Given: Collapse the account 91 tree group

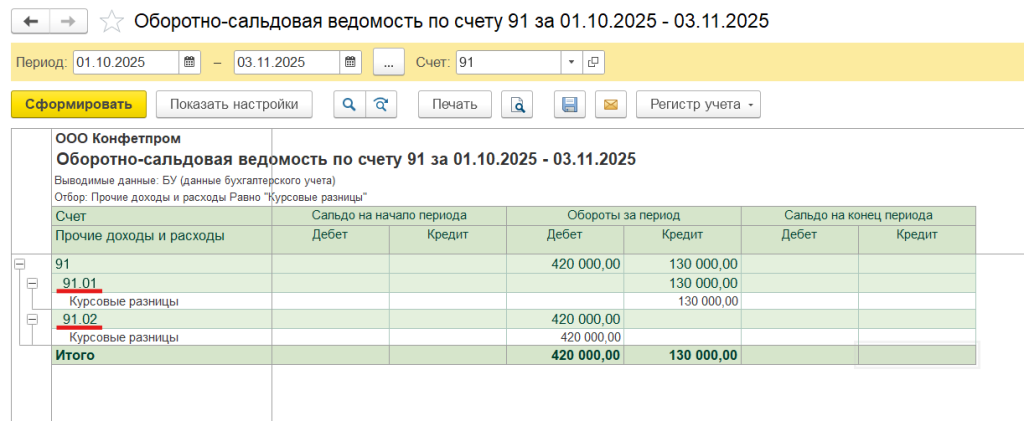Looking at the screenshot, I should (x=19, y=264).
